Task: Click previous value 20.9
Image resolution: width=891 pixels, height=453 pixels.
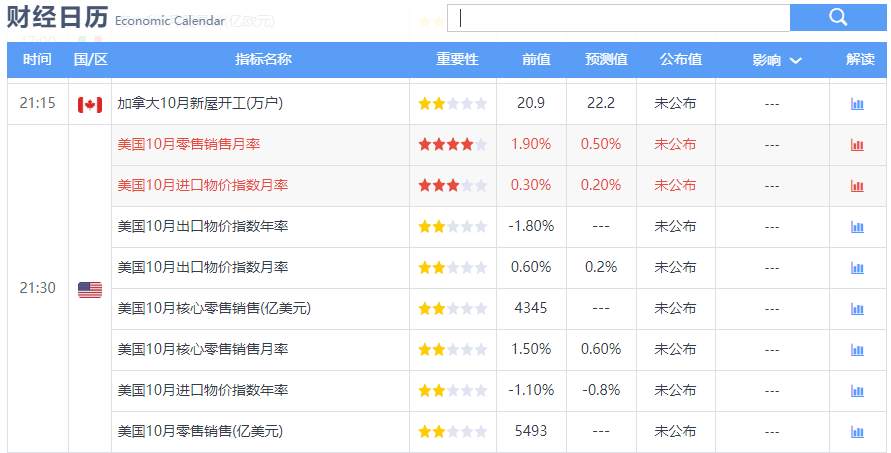Action: [531, 103]
